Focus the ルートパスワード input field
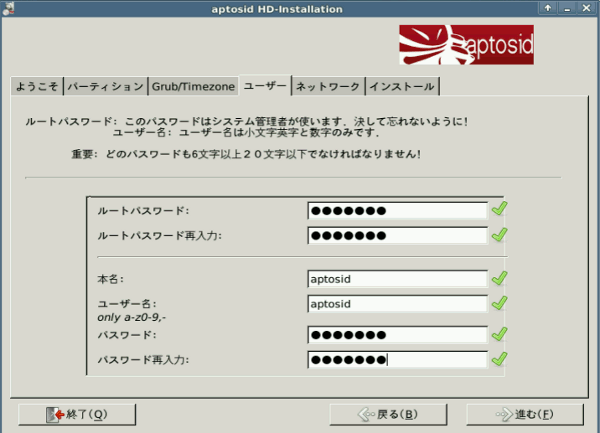Image resolution: width=600 pixels, height=433 pixels. (x=397, y=210)
